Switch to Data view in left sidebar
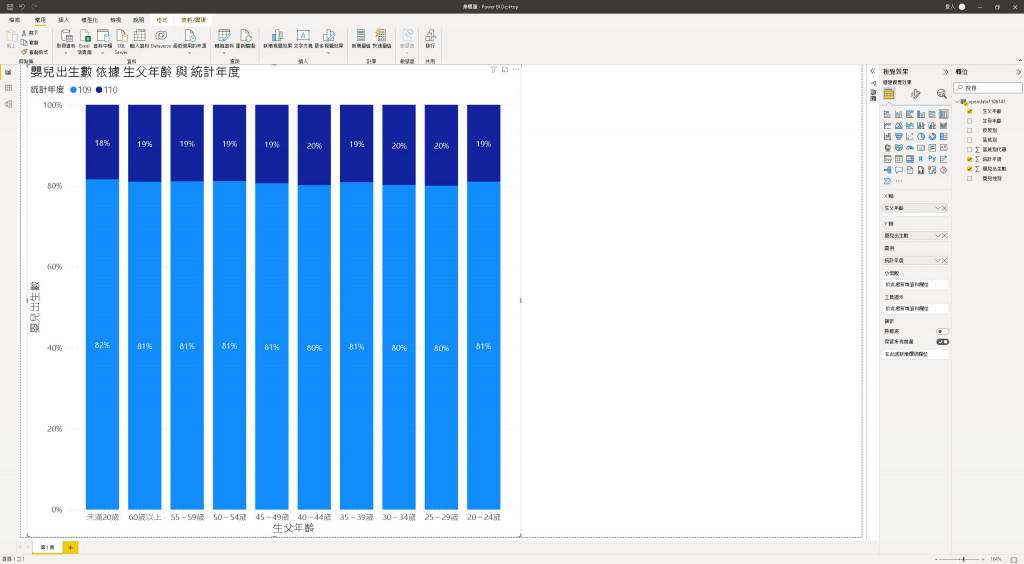Viewport: 1024px width, 564px height. (8, 87)
